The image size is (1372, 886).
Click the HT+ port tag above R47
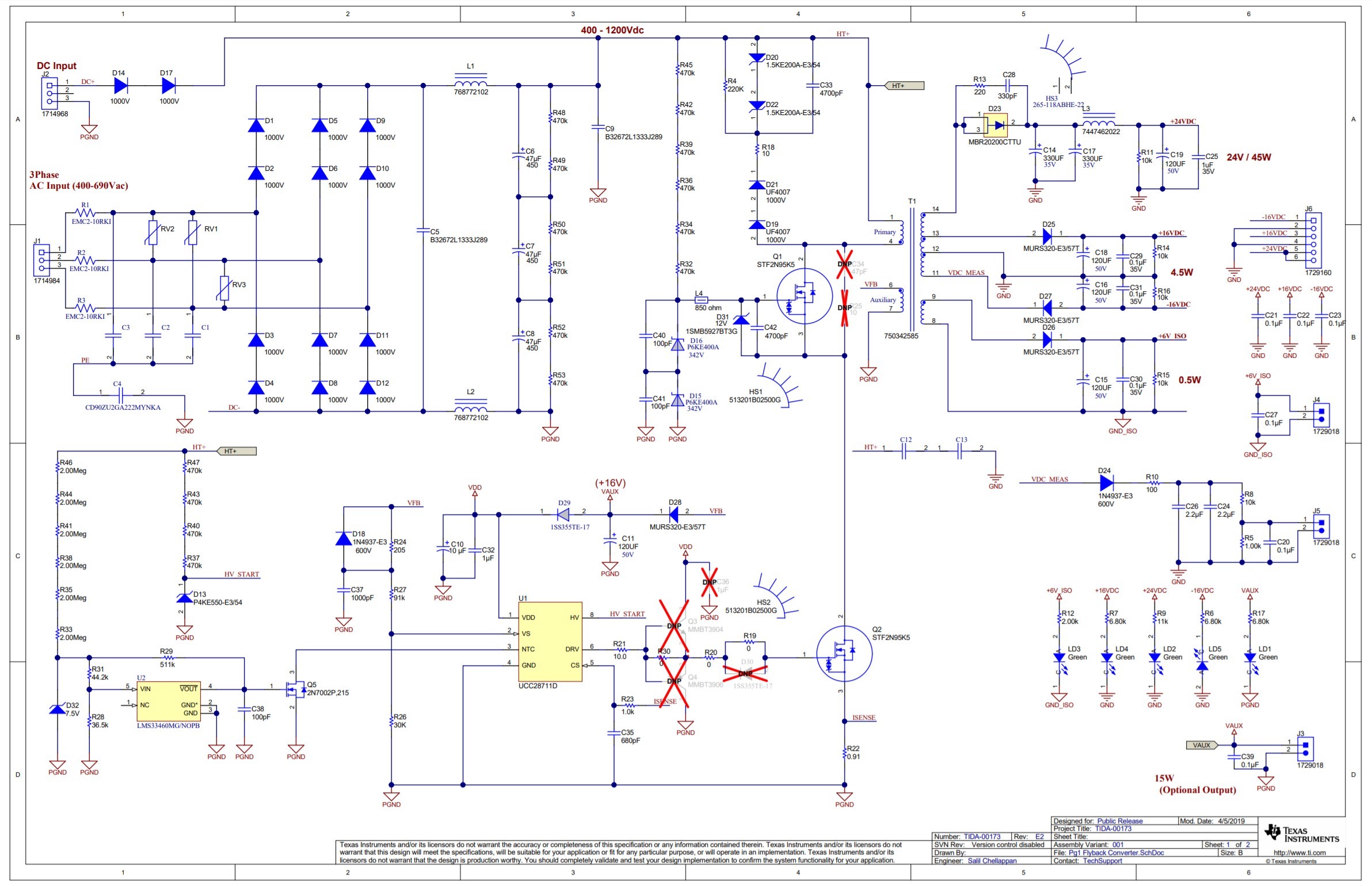236,451
